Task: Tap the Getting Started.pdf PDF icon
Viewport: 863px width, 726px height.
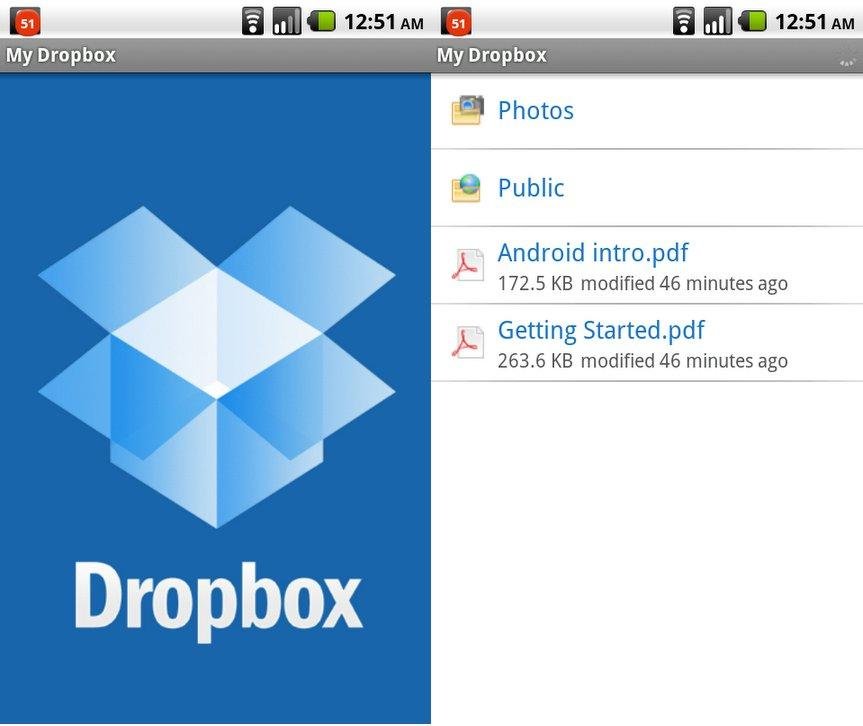Action: click(468, 342)
